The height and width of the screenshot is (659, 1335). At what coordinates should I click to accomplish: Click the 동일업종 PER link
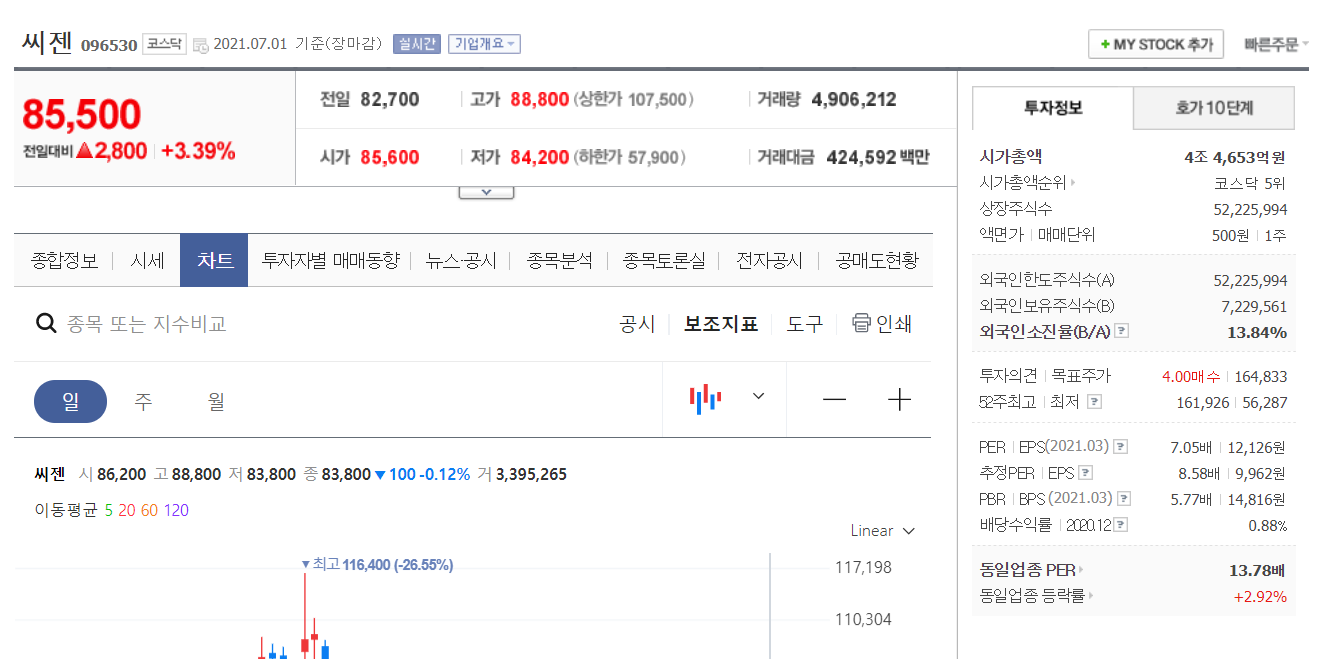click(1028, 570)
